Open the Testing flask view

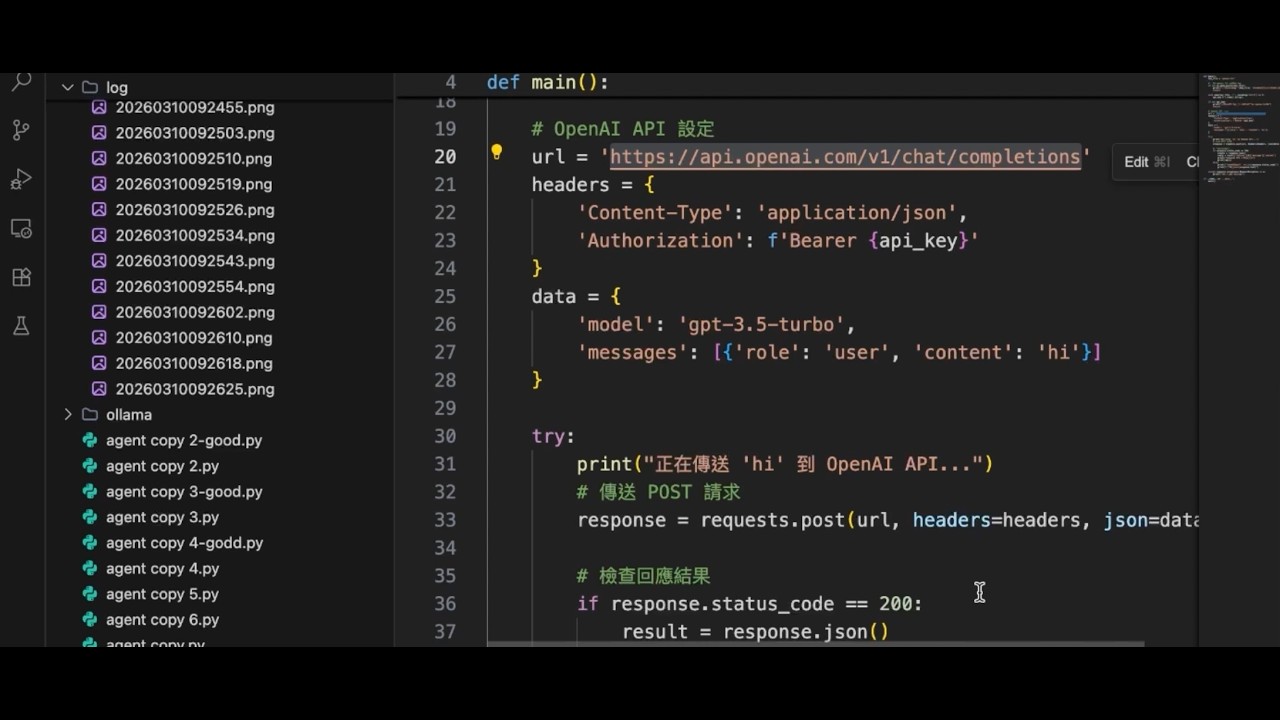(x=21, y=326)
